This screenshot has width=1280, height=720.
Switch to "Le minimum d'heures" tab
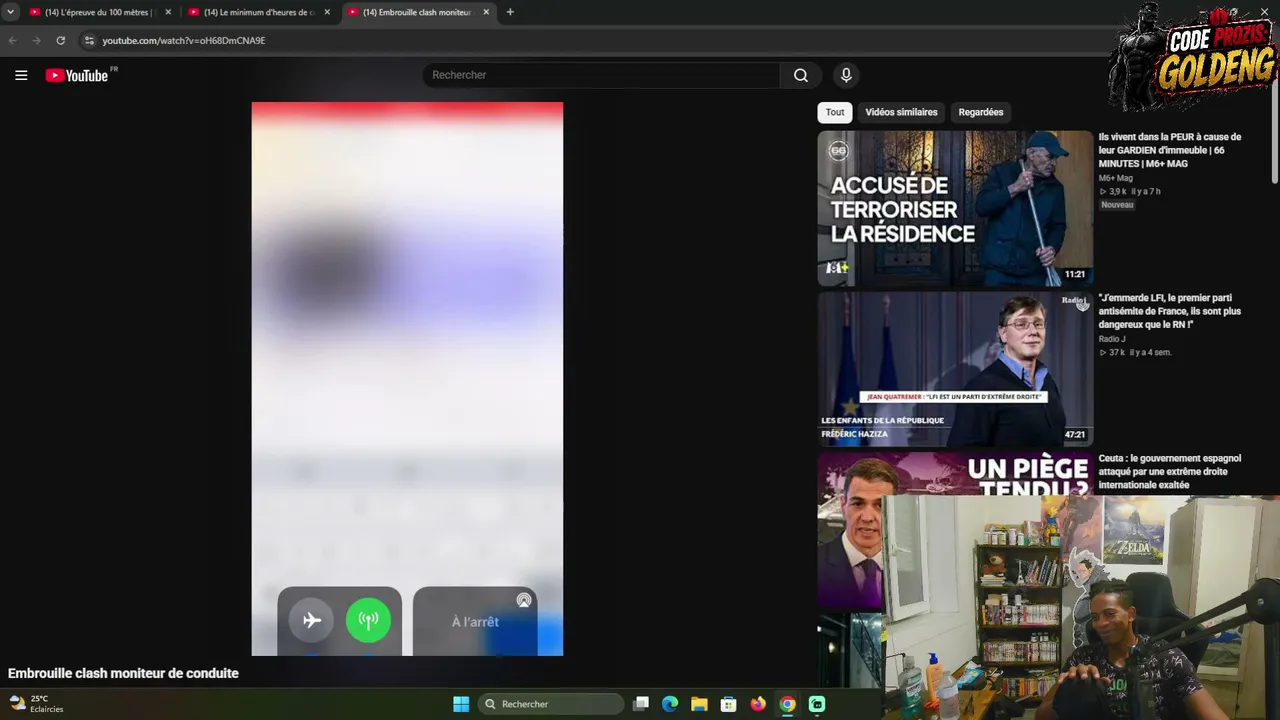260,12
